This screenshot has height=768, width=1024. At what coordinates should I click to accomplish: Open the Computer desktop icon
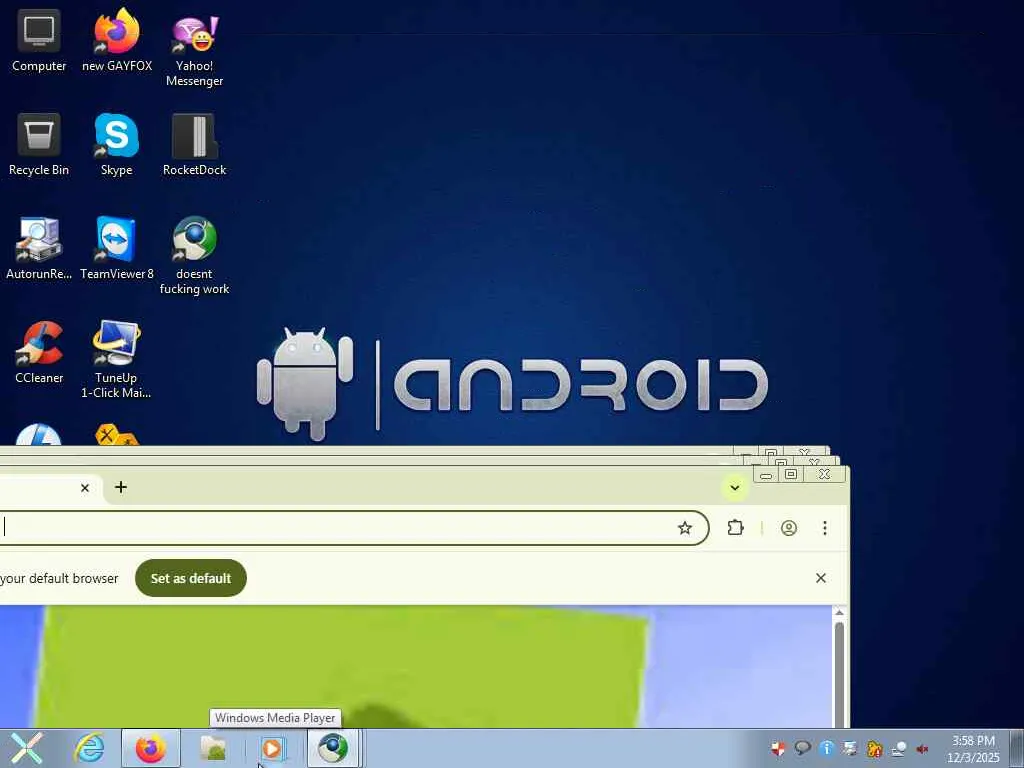pos(39,41)
